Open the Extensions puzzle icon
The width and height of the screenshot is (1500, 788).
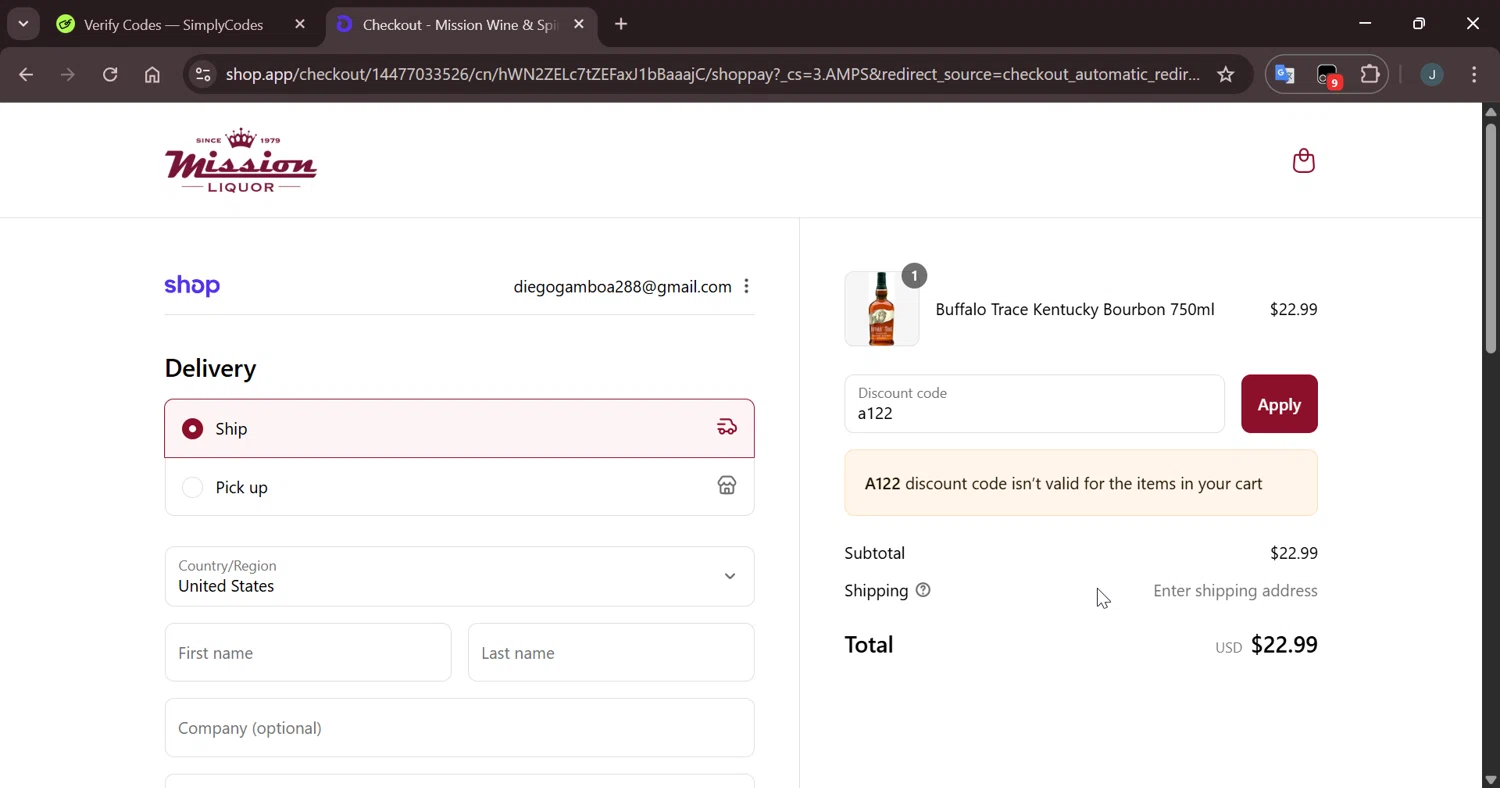click(x=1370, y=75)
